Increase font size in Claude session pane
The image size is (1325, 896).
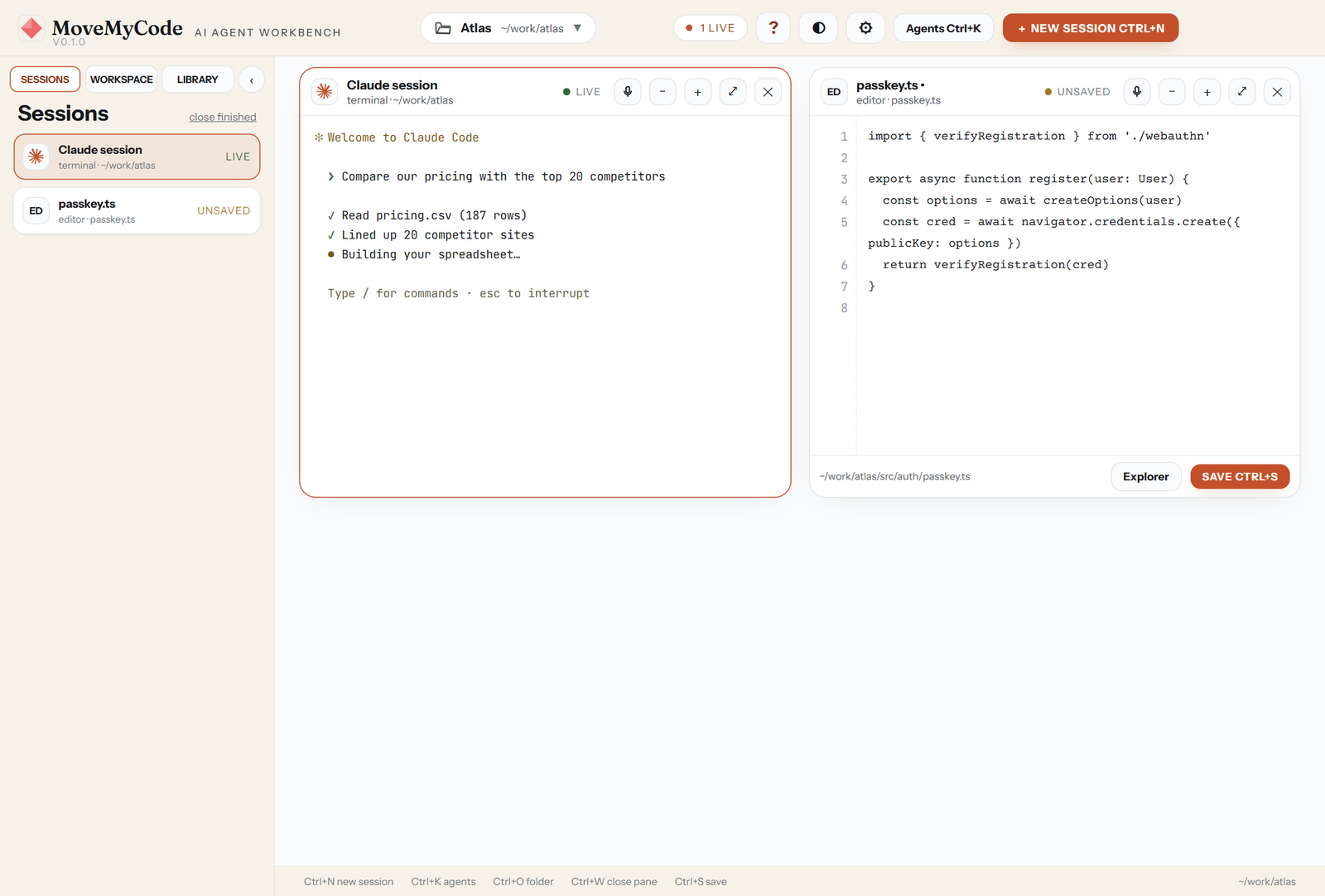coord(698,92)
